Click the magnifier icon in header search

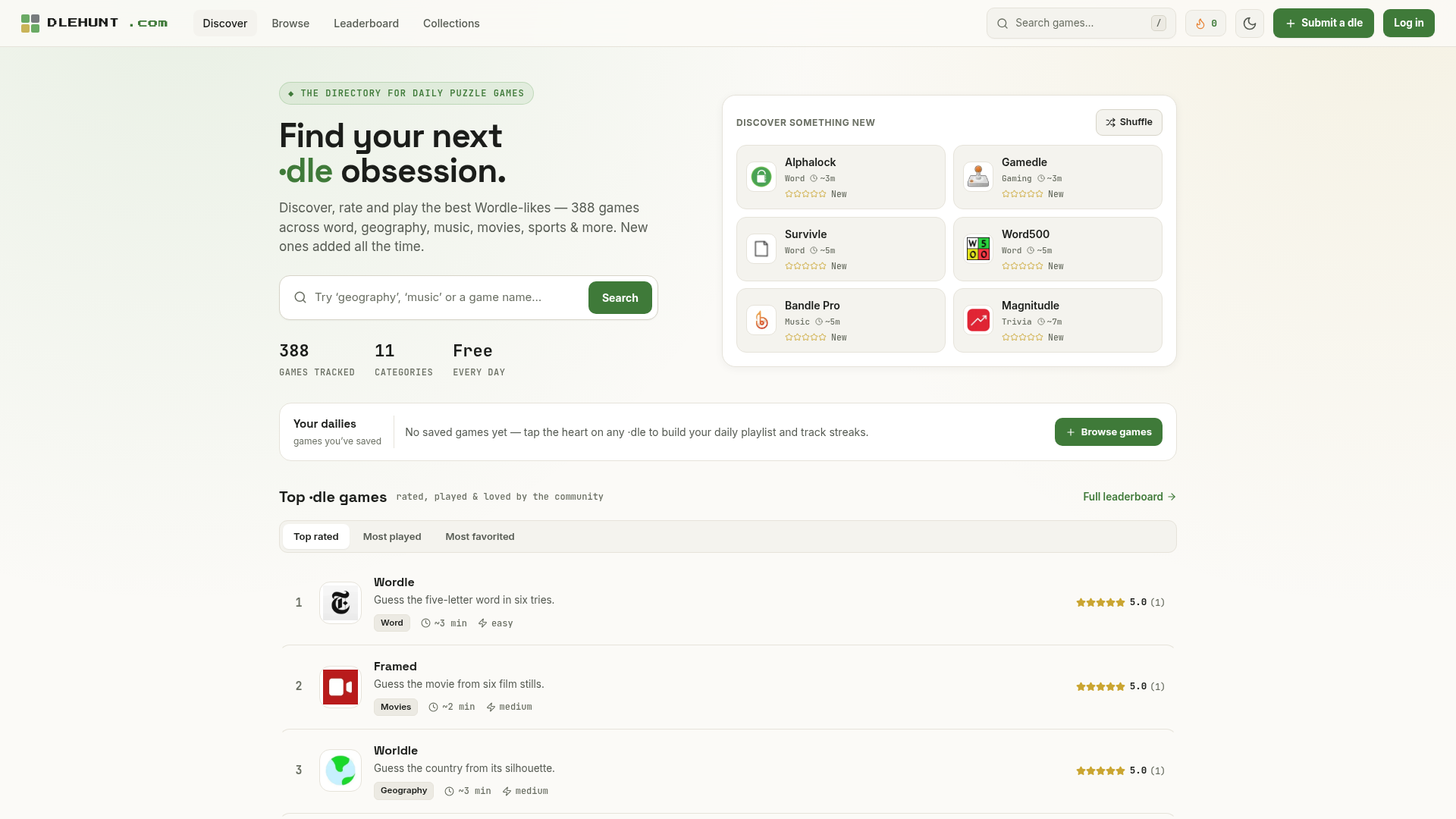click(1003, 24)
